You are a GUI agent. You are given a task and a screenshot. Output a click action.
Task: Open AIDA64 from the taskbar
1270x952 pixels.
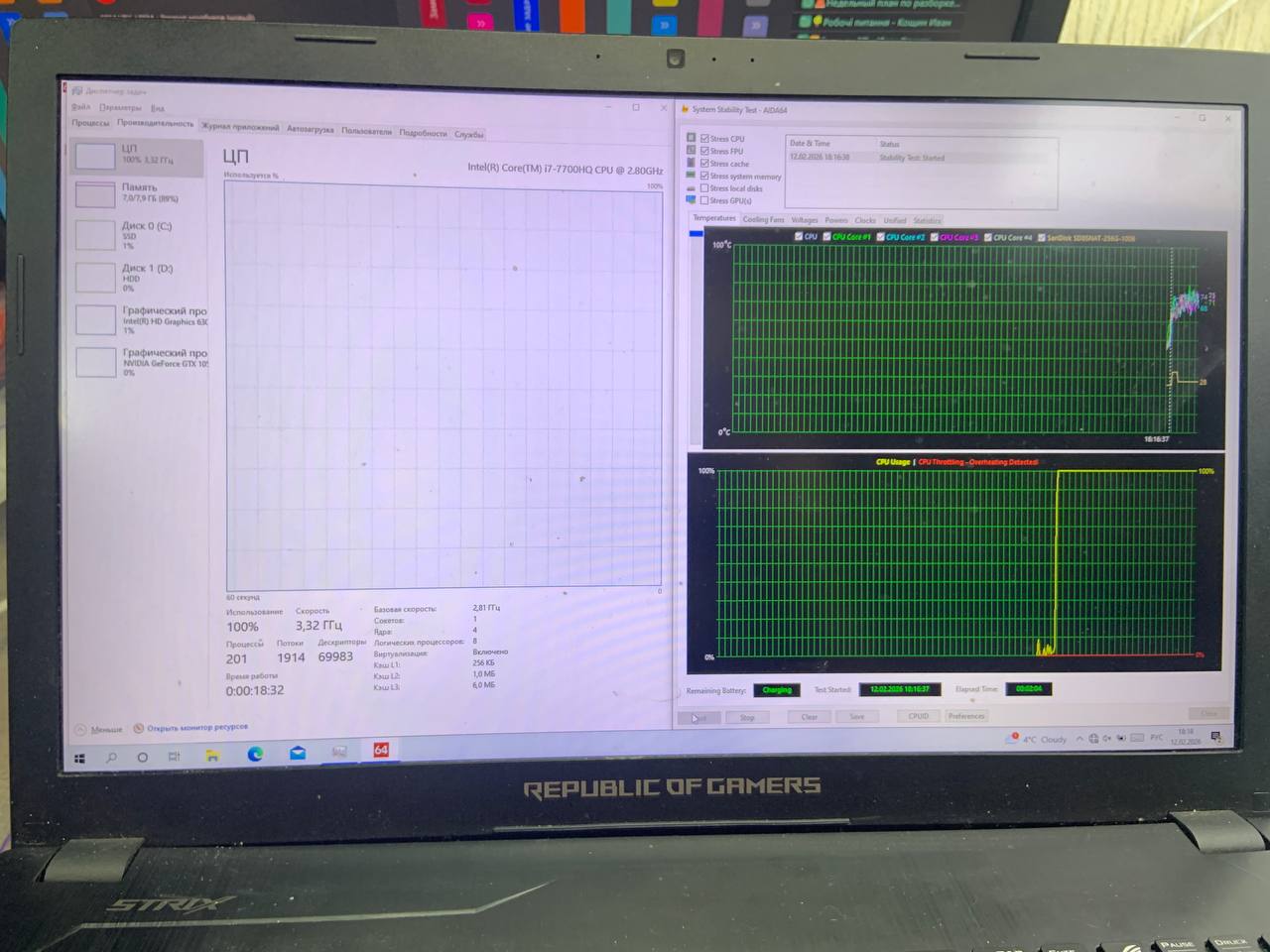pyautogui.click(x=381, y=751)
